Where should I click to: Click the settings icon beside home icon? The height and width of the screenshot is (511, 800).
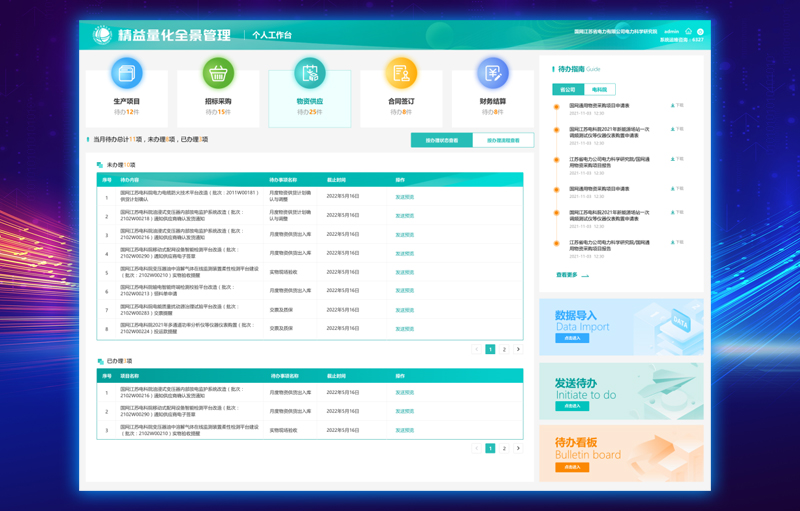click(x=700, y=32)
